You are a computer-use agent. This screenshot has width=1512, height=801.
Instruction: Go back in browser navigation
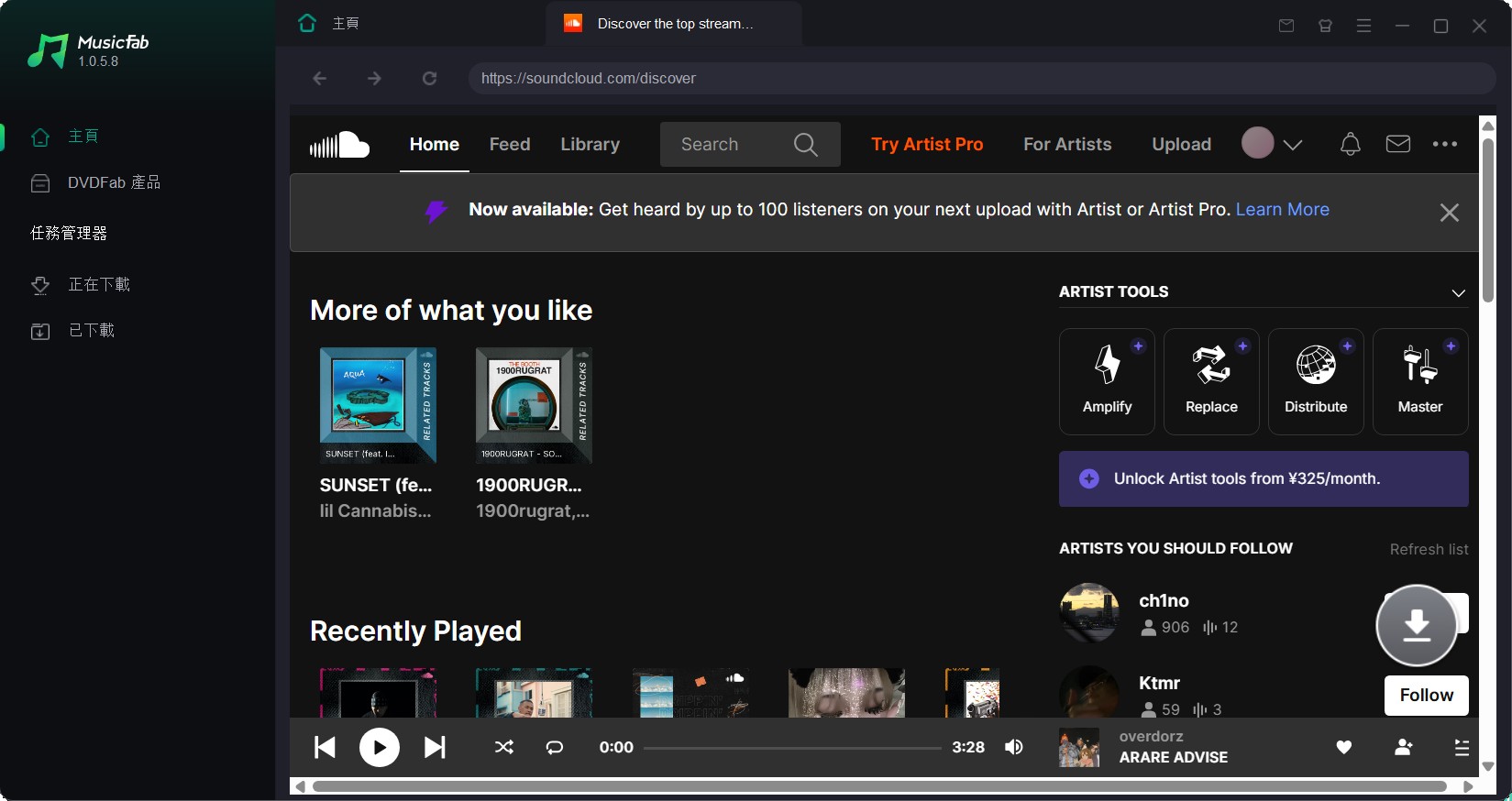pos(319,79)
